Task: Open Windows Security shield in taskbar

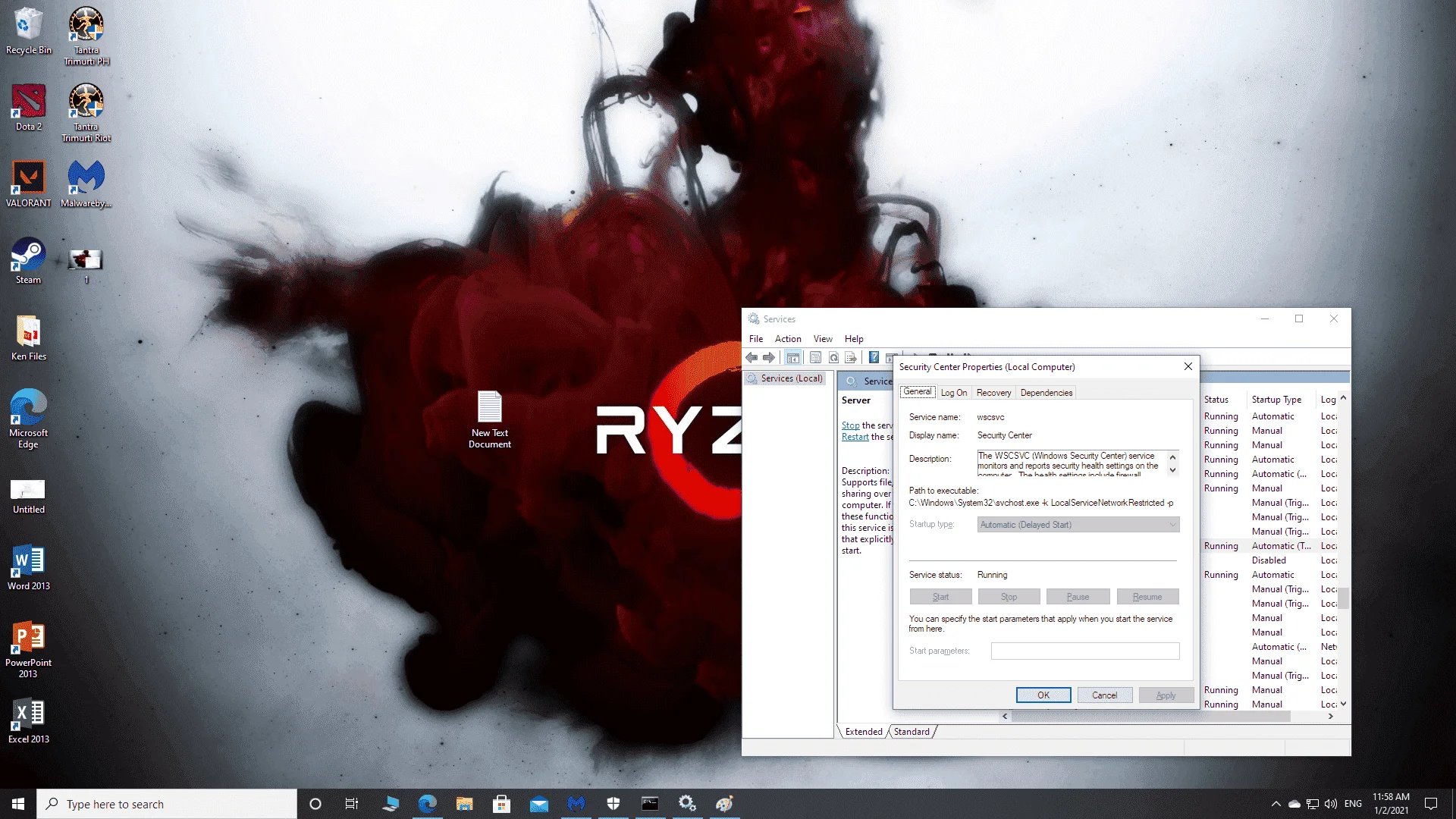Action: (613, 804)
